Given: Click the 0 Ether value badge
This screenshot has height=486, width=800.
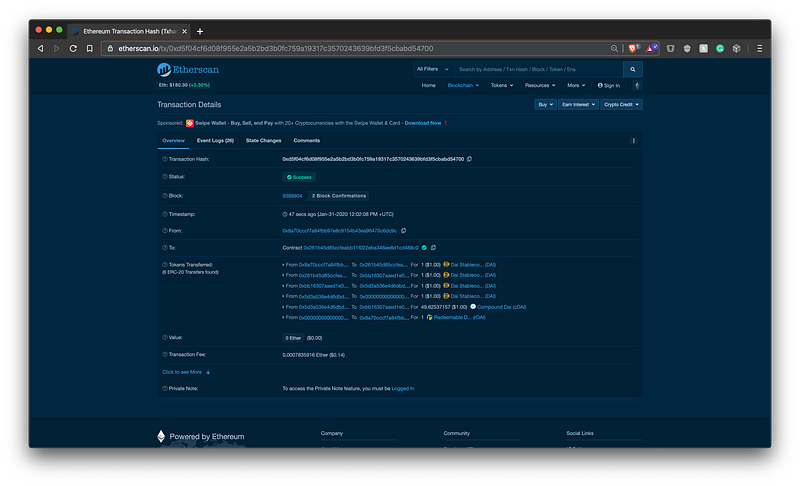Looking at the screenshot, I should 293,338.
